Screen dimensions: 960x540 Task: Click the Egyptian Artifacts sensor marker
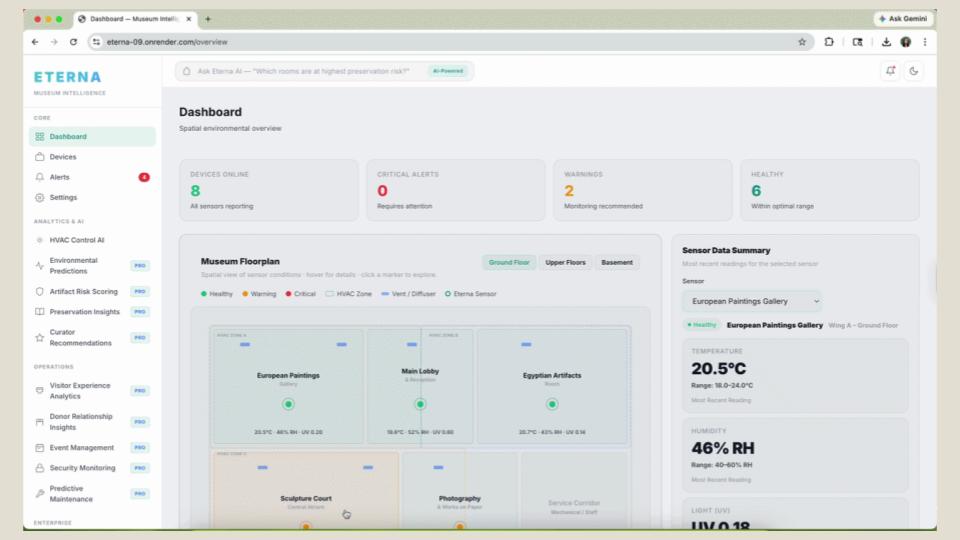(552, 404)
